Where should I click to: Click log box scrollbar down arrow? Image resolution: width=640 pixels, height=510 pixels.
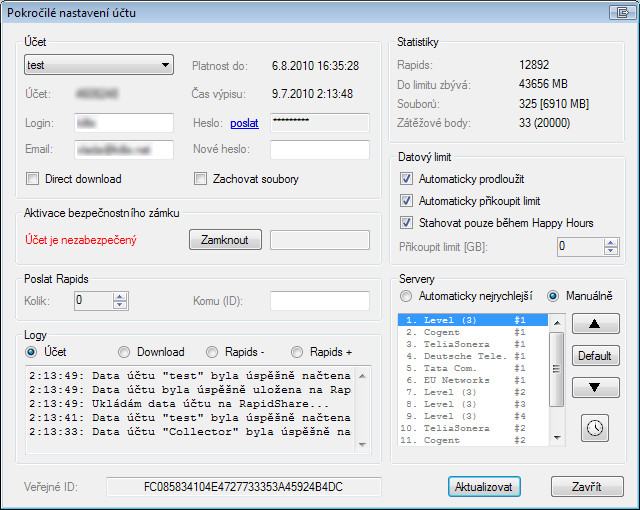(x=362, y=444)
